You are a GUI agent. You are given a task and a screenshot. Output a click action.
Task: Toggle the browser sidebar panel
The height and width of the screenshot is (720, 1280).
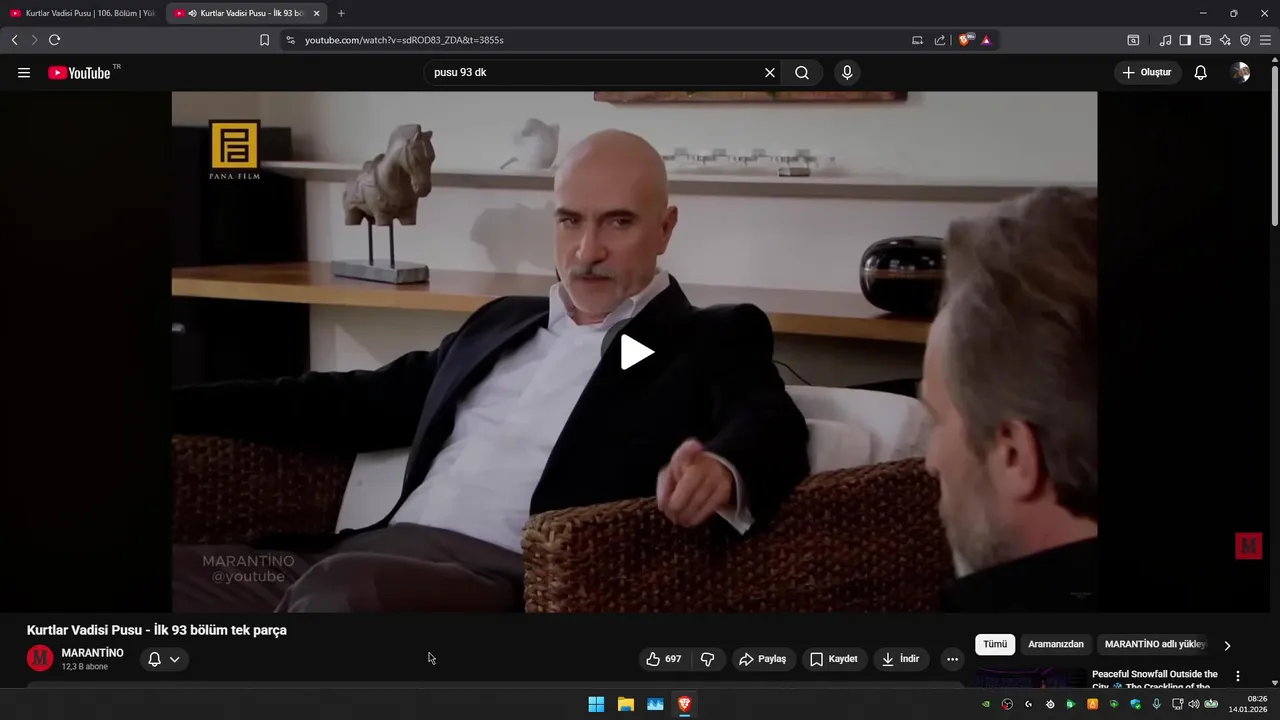(x=1185, y=40)
